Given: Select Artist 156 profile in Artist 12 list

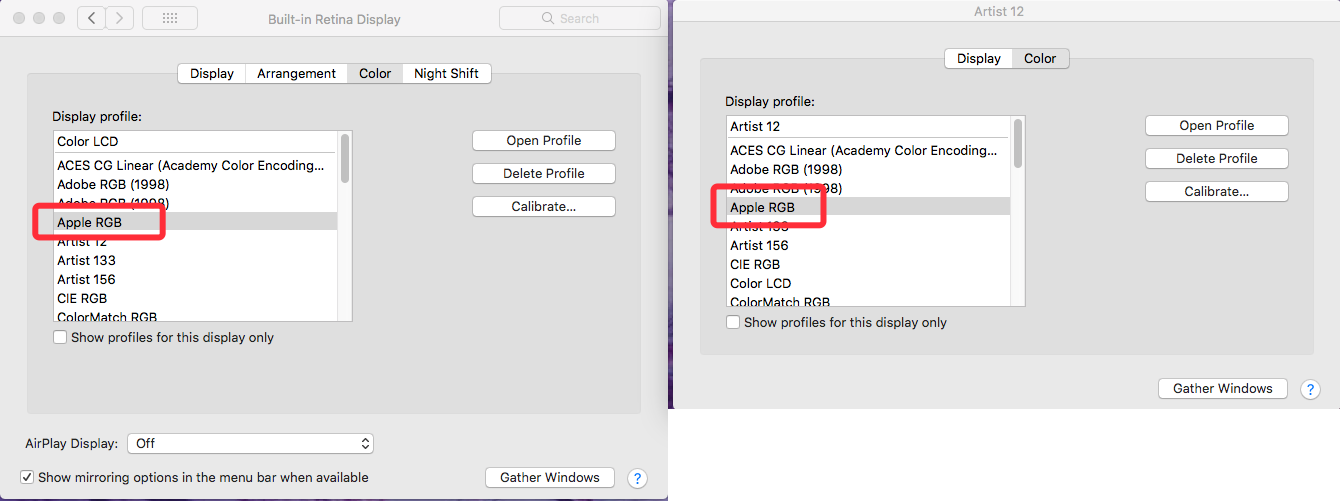Looking at the screenshot, I should pyautogui.click(x=868, y=245).
